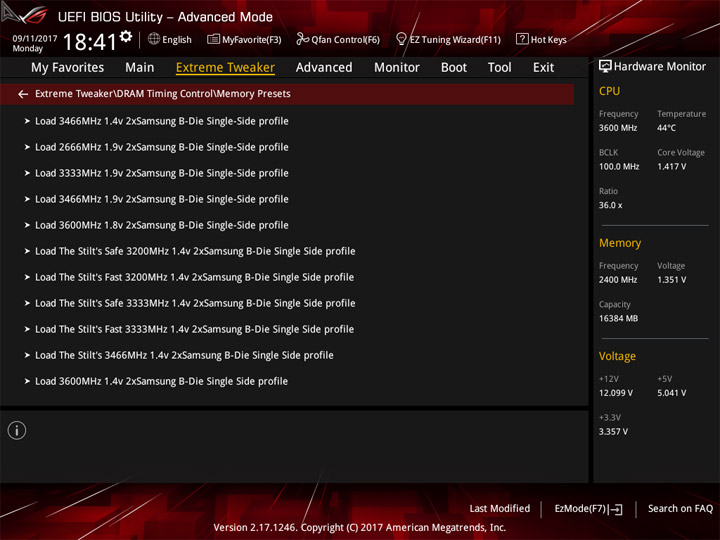Load The Stilt's Safe 3333MHz profile

[195, 304]
